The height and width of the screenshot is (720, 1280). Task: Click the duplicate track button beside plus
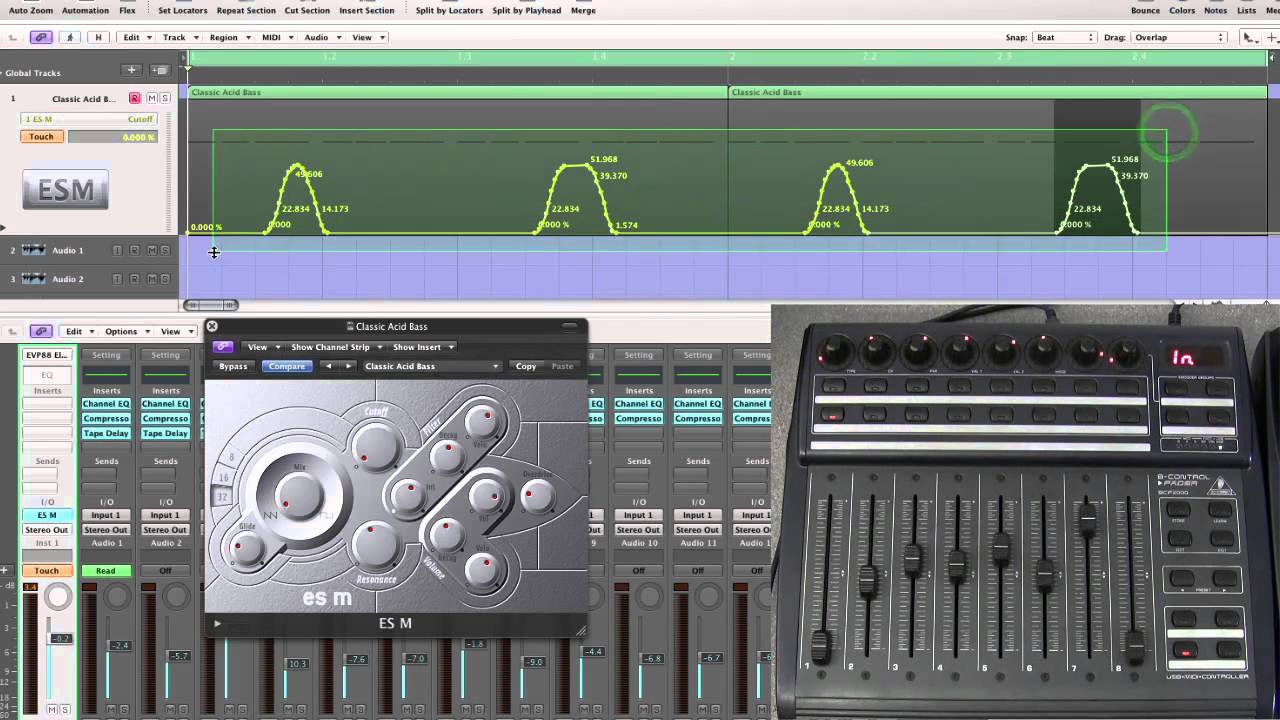pos(160,70)
